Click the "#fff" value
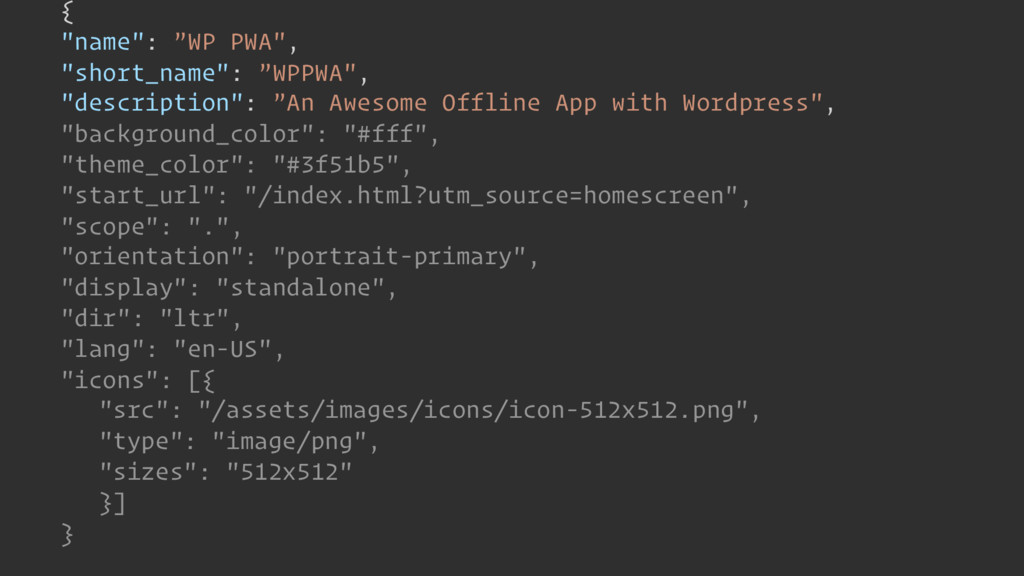This screenshot has height=576, width=1024. 385,135
